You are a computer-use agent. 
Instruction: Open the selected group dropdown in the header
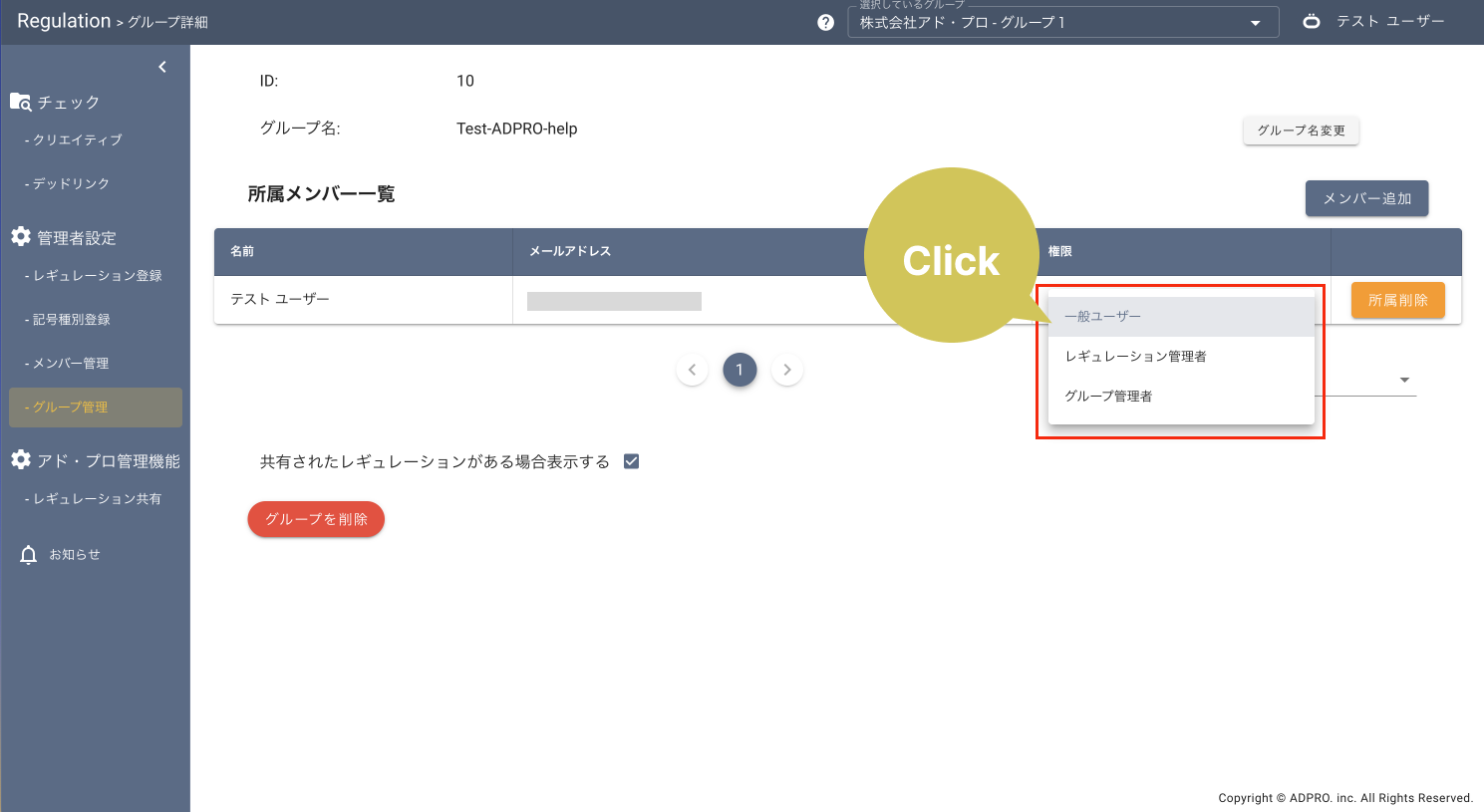(1062, 22)
